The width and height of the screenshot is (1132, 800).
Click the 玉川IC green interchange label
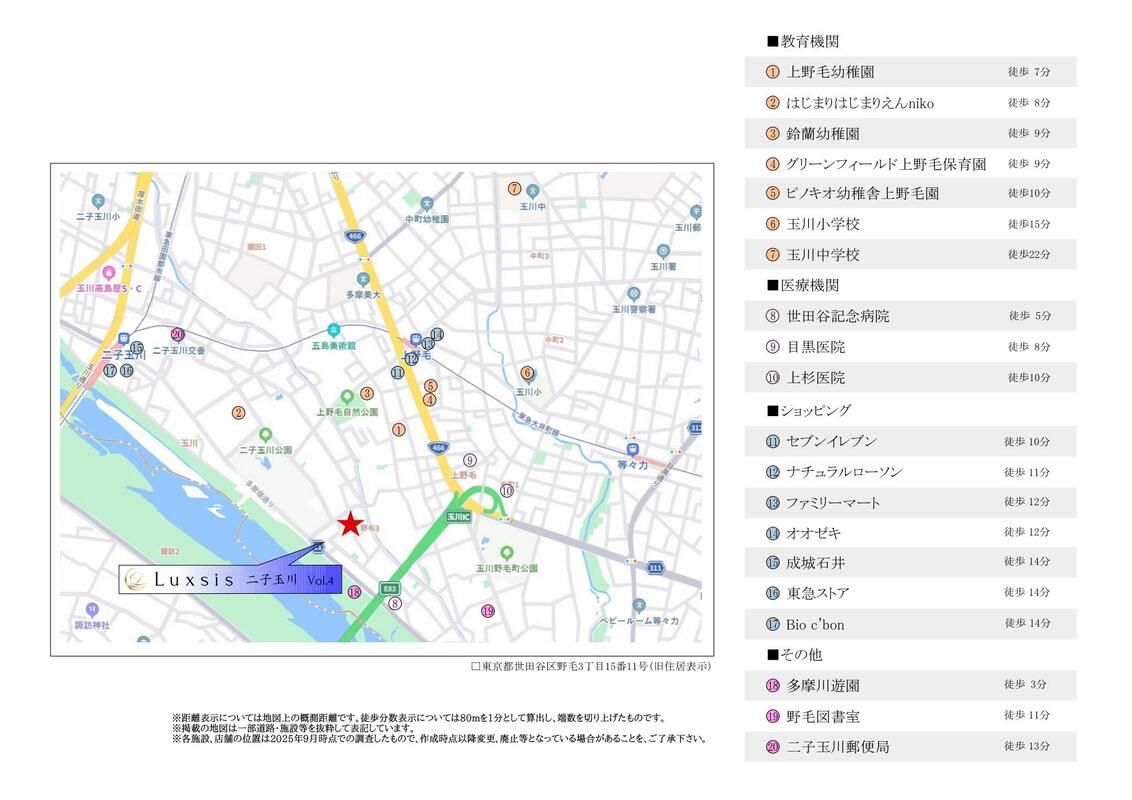pos(458,517)
